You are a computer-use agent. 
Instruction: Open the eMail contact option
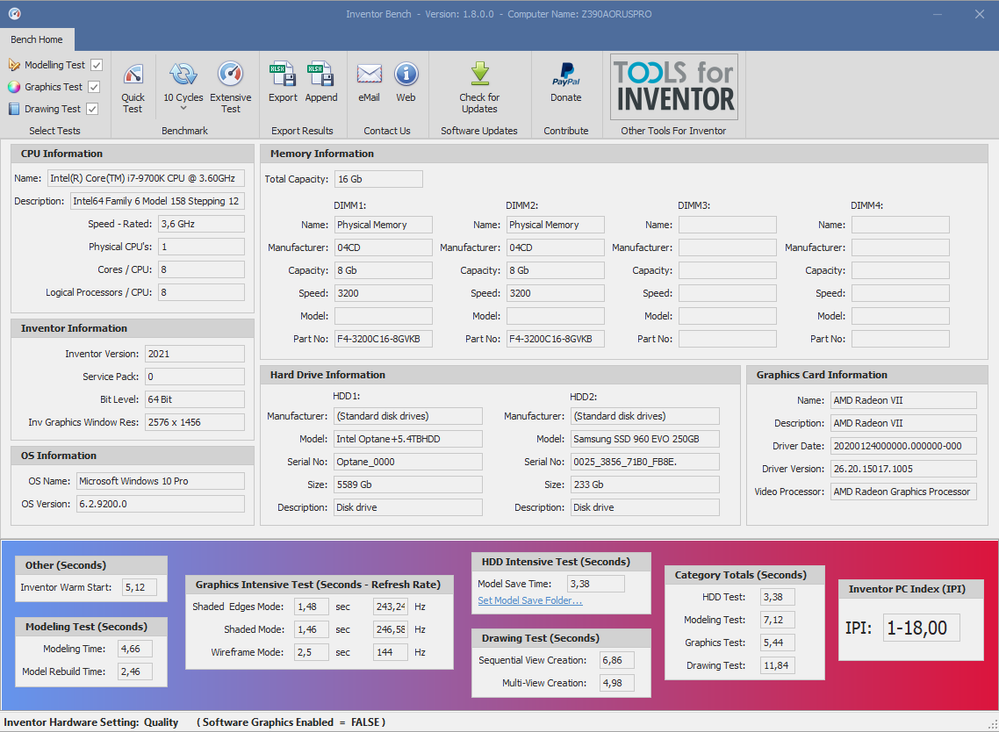(369, 82)
